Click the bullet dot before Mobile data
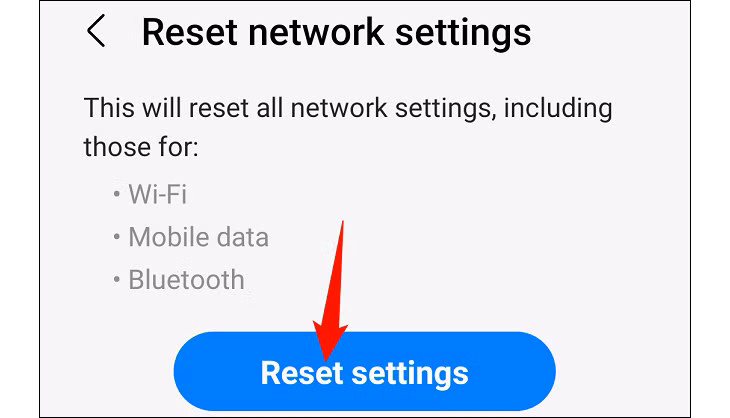 [x=116, y=237]
